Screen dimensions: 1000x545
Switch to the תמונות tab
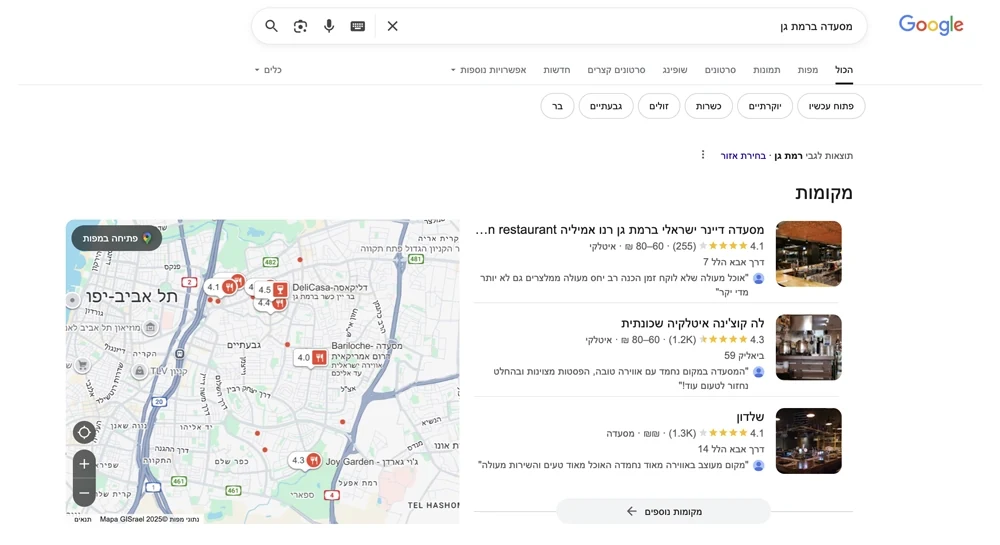767,69
